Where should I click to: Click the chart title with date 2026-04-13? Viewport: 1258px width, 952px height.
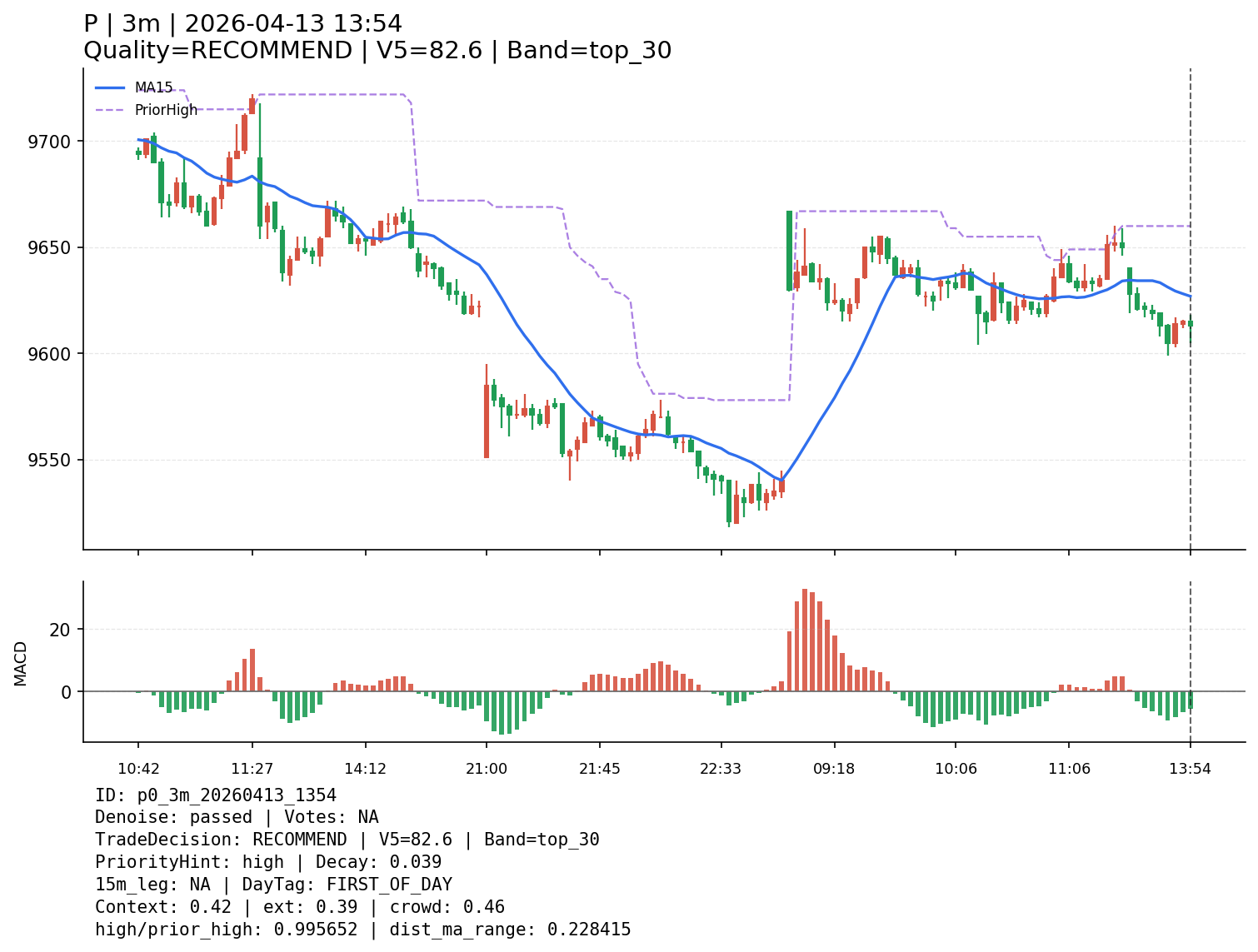coord(242,24)
